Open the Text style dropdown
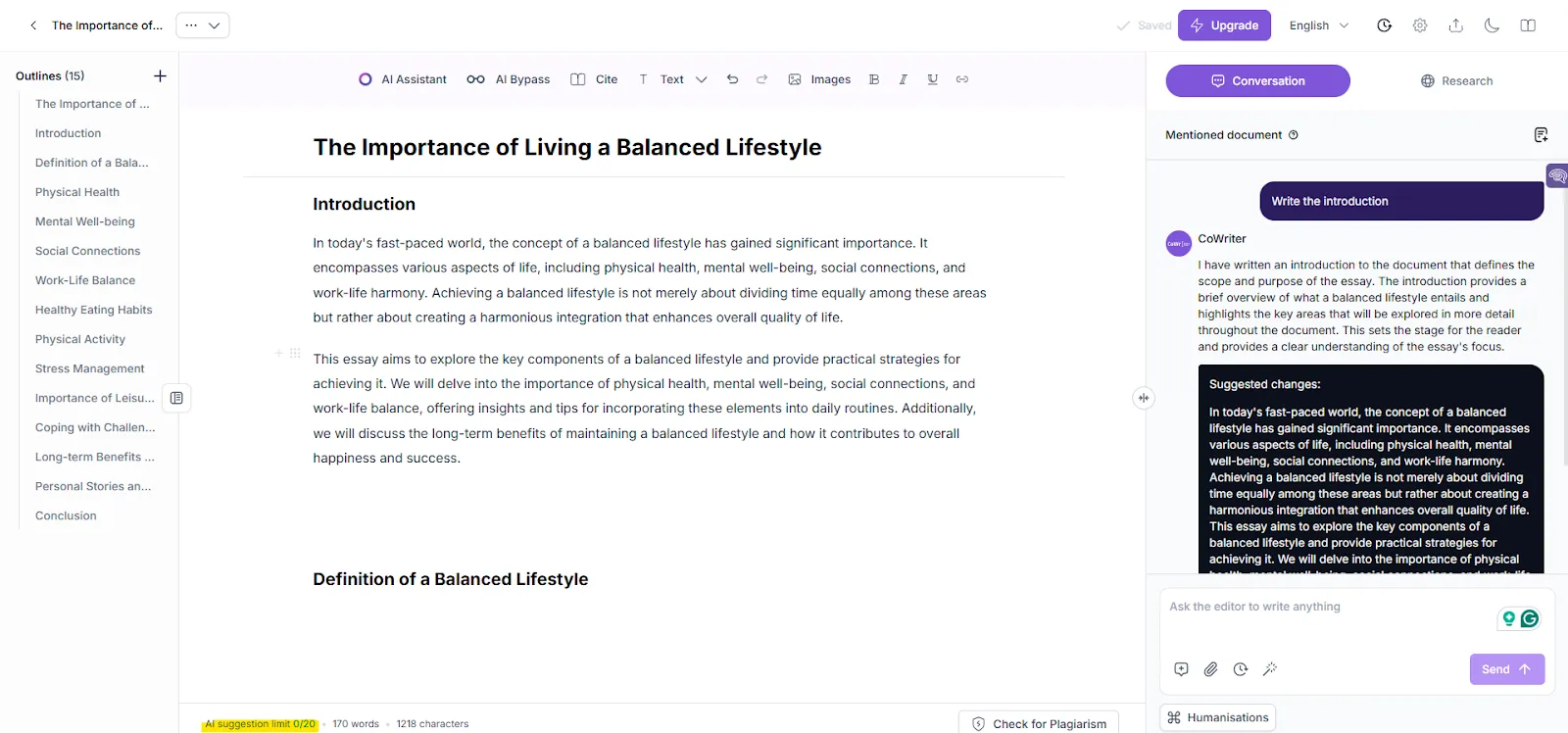 tap(672, 79)
